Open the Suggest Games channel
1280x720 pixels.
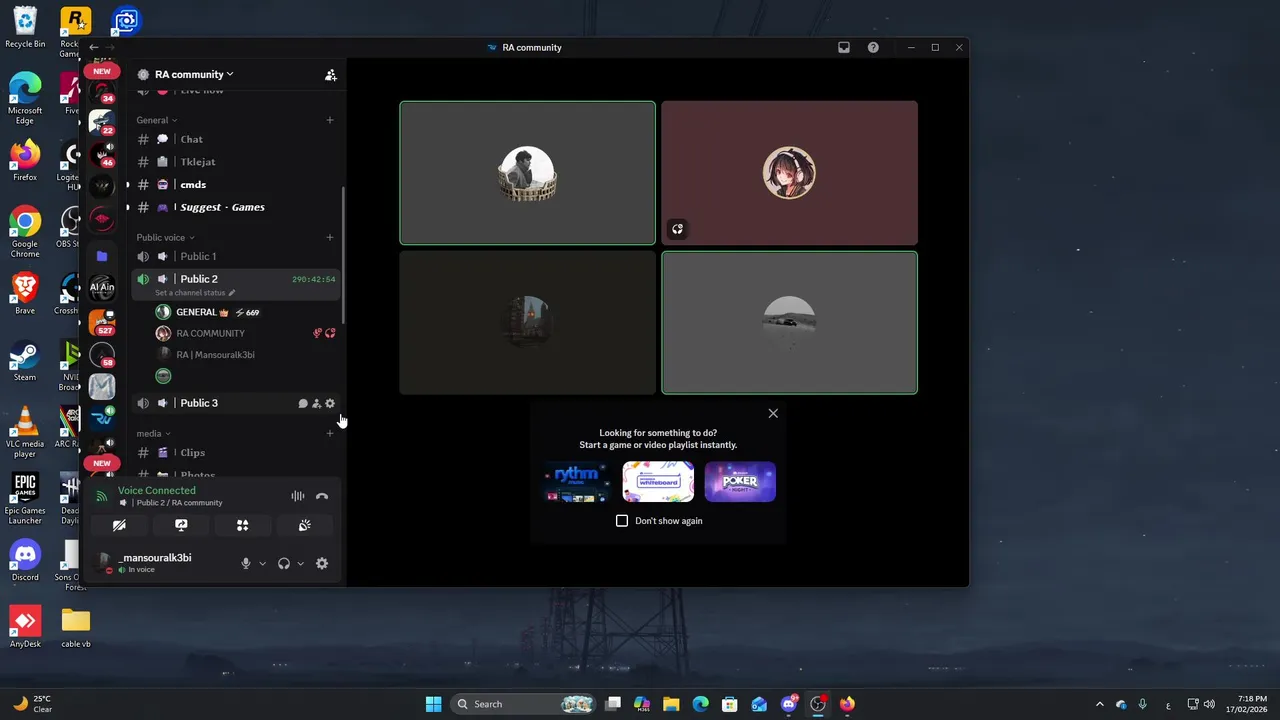point(236,207)
